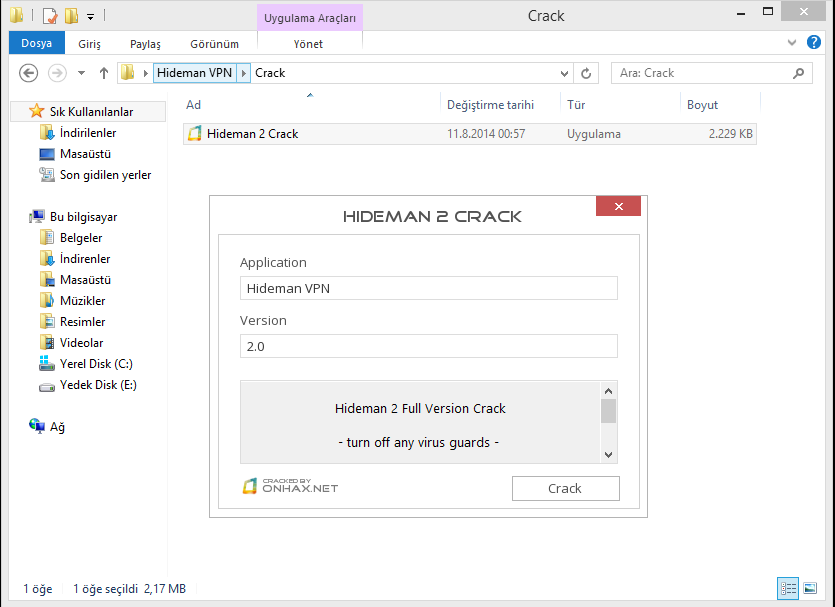Select the Uygulama Araçları contextual tab
This screenshot has height=607, width=835.
310,18
